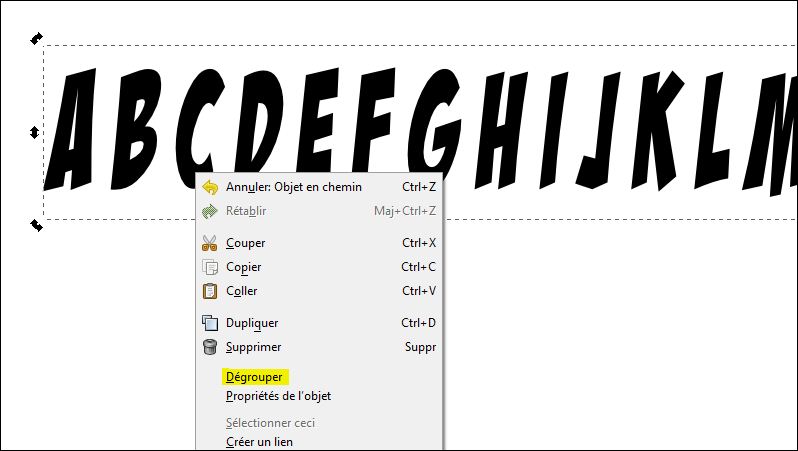Viewport: 798px width, 451px height.
Task: Click the Dupliquer overlapping squares icon
Action: click(x=210, y=323)
